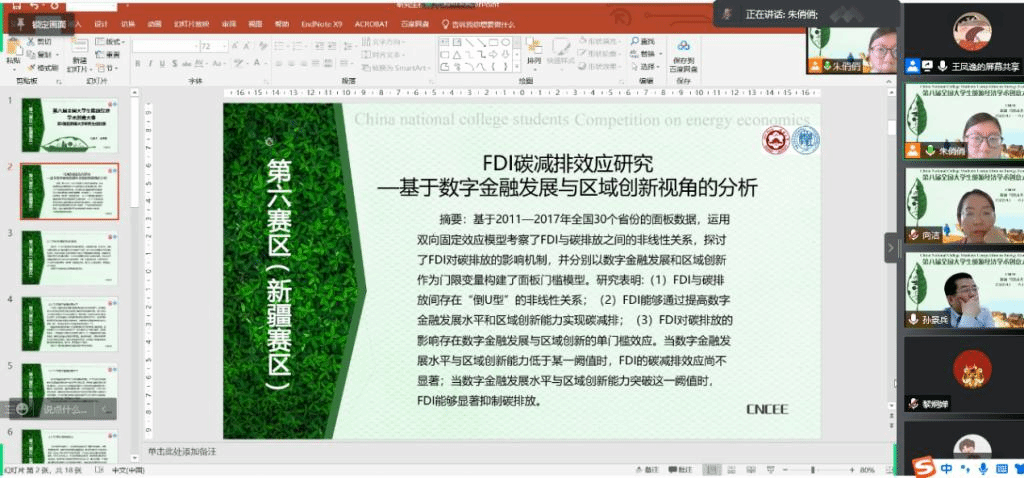The image size is (1024, 478).
Task: Open the slide Layout (版式) dropdown
Action: click(108, 42)
